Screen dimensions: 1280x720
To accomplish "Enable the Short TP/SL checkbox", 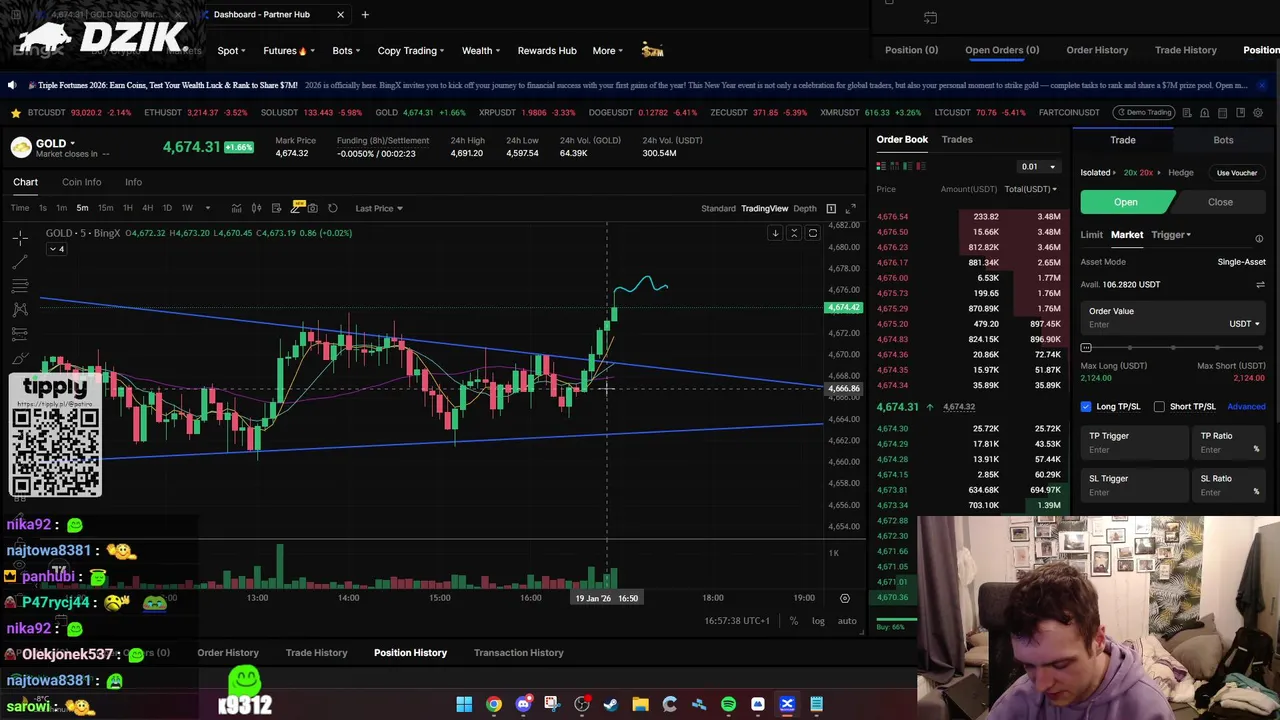I will [x=1159, y=407].
